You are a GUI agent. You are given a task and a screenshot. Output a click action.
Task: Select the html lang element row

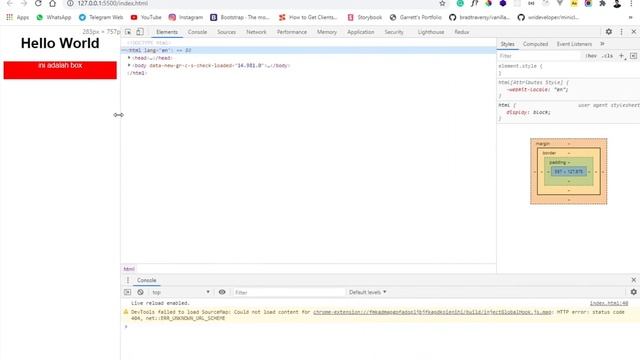308,50
